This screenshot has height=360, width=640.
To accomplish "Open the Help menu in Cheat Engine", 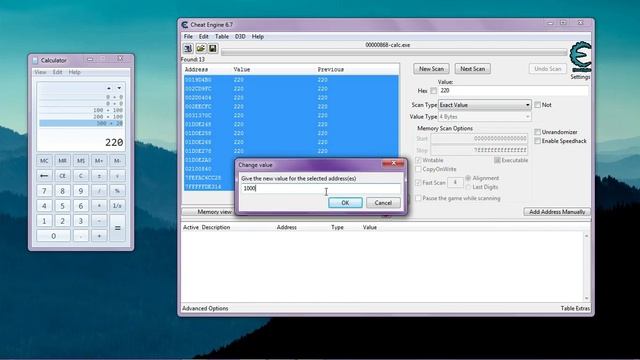I will (x=258, y=36).
